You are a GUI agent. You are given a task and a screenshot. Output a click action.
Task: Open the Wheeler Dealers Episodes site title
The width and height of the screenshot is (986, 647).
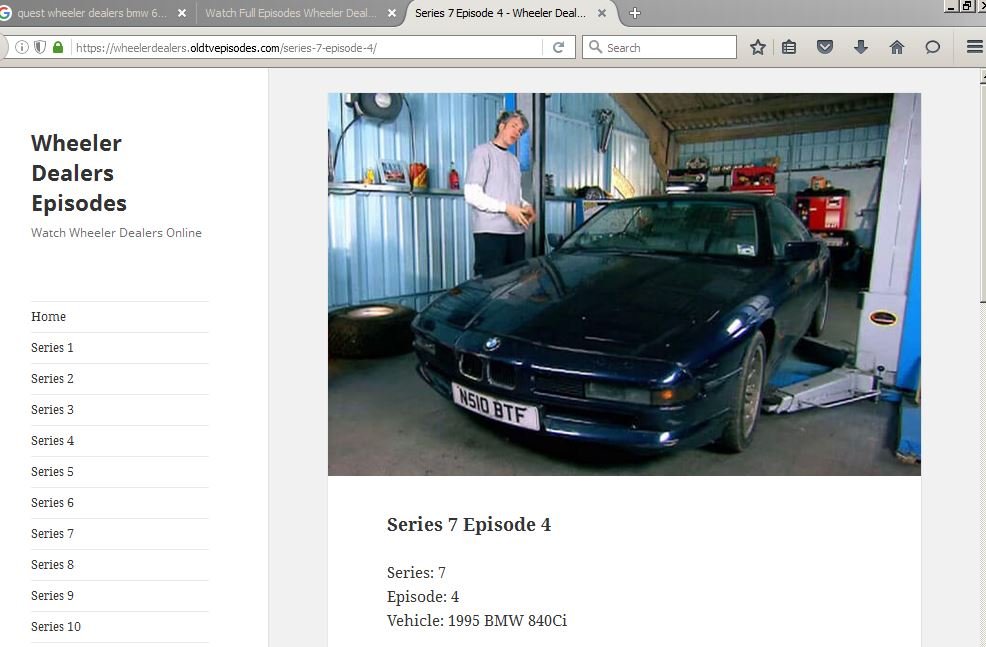(79, 173)
